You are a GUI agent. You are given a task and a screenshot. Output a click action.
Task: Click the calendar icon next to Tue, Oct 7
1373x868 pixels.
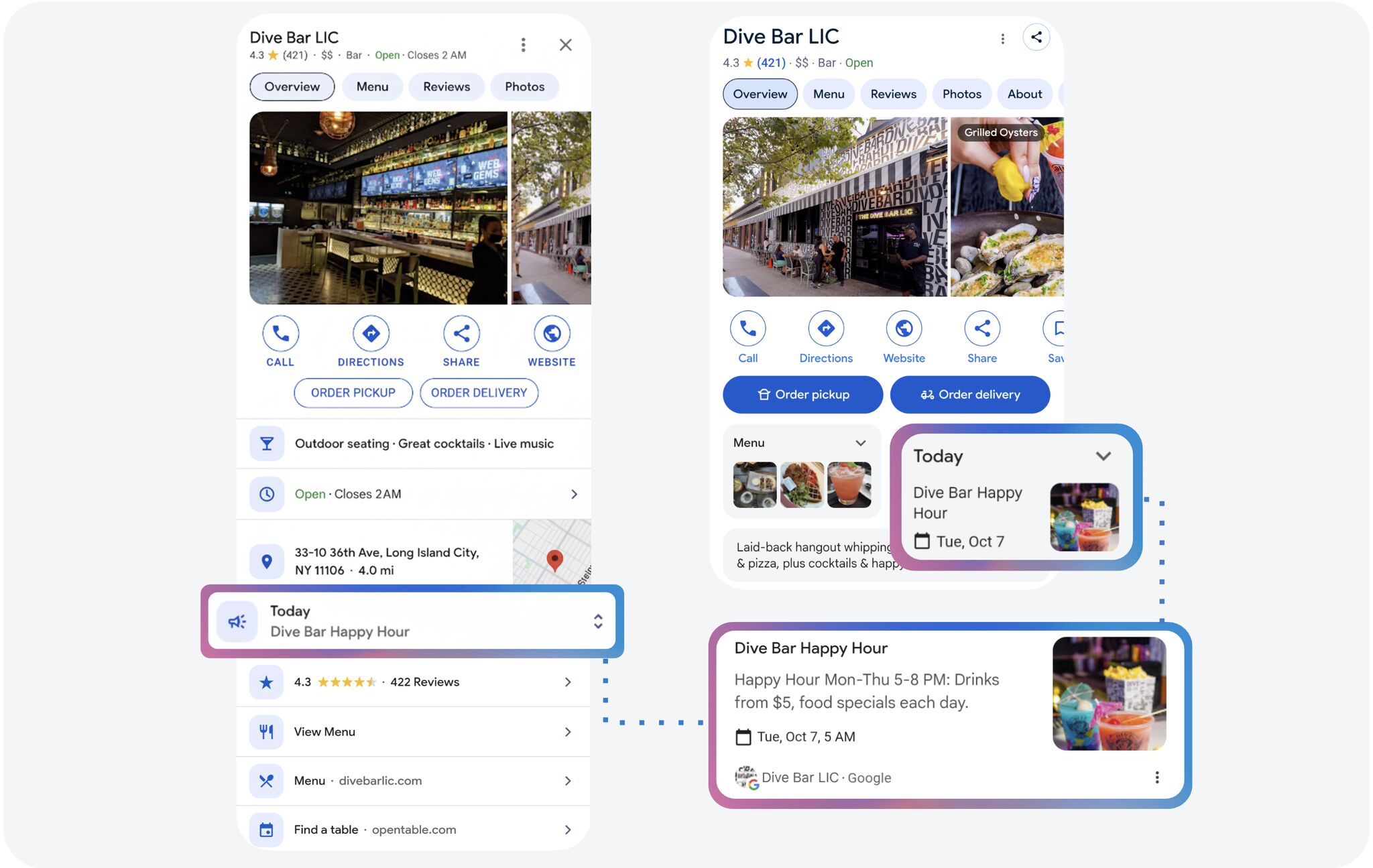[x=924, y=540]
